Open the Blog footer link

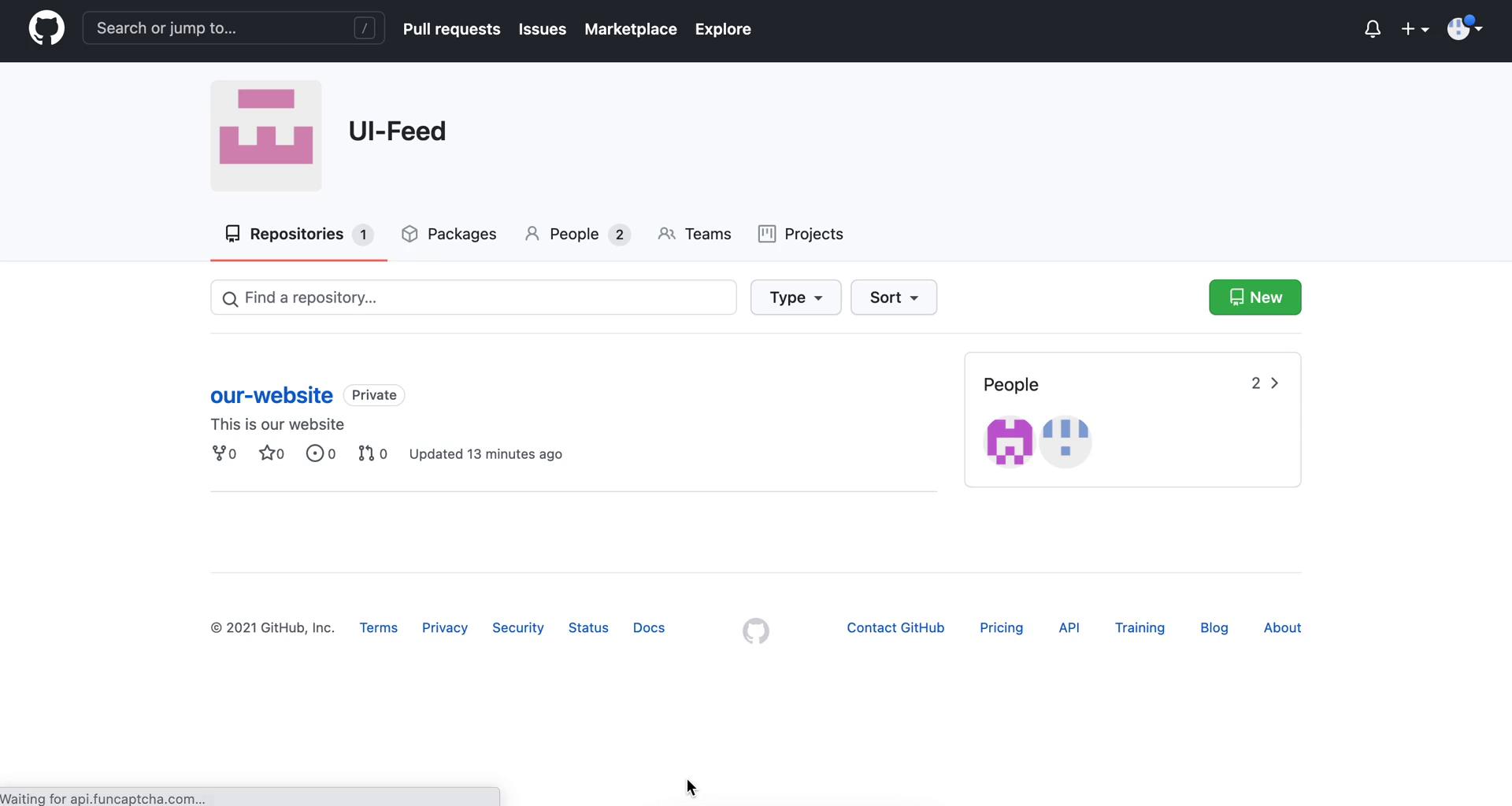point(1214,627)
